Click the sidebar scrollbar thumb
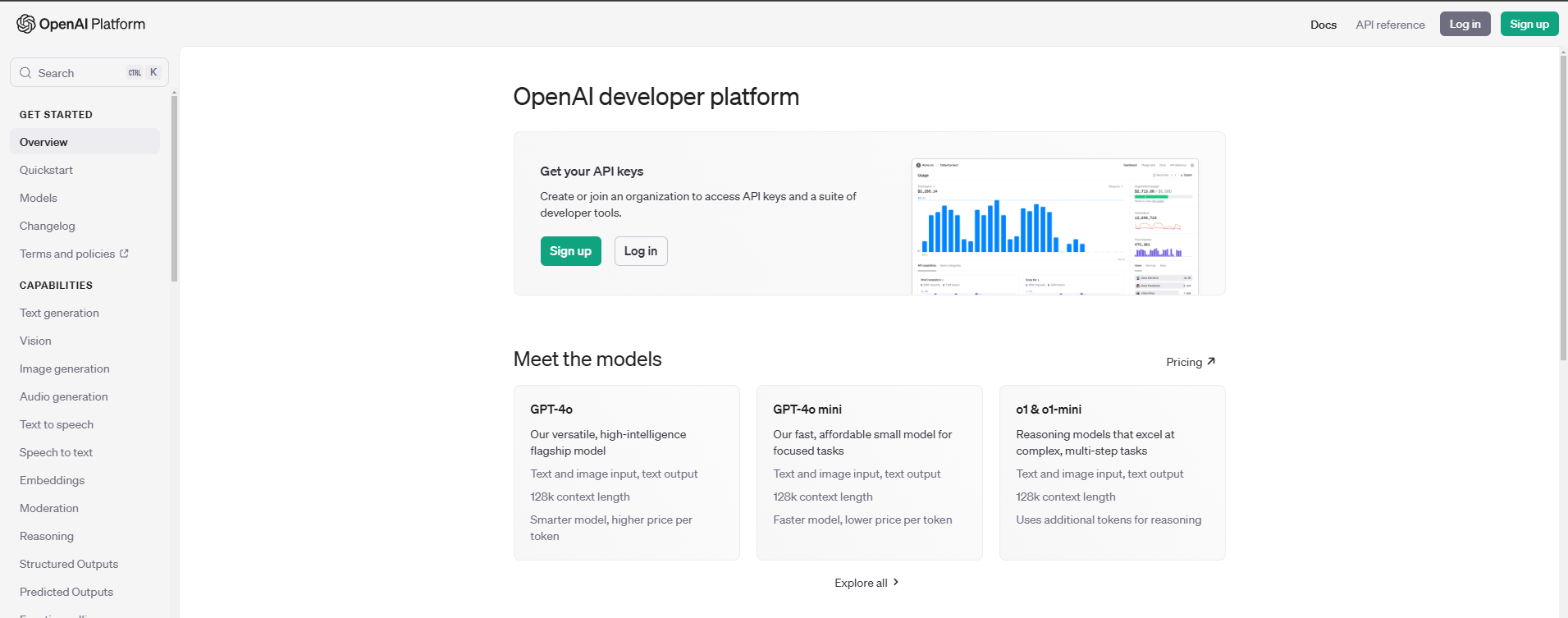This screenshot has width=1568, height=618. 174,189
